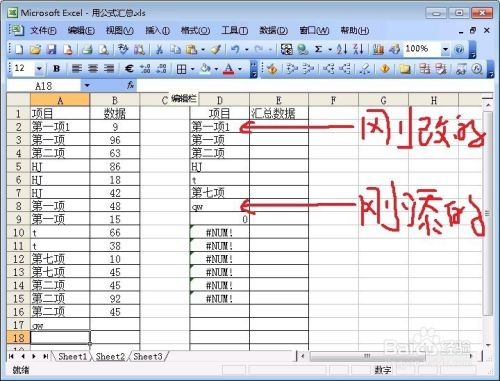Click the horizontal scrollbar thumb

tap(367, 356)
